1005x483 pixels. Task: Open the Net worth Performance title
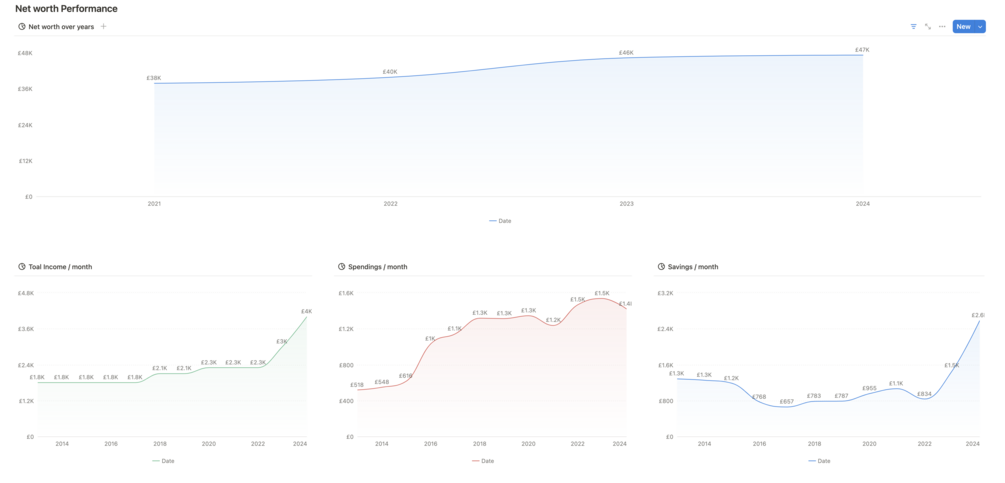(66, 9)
